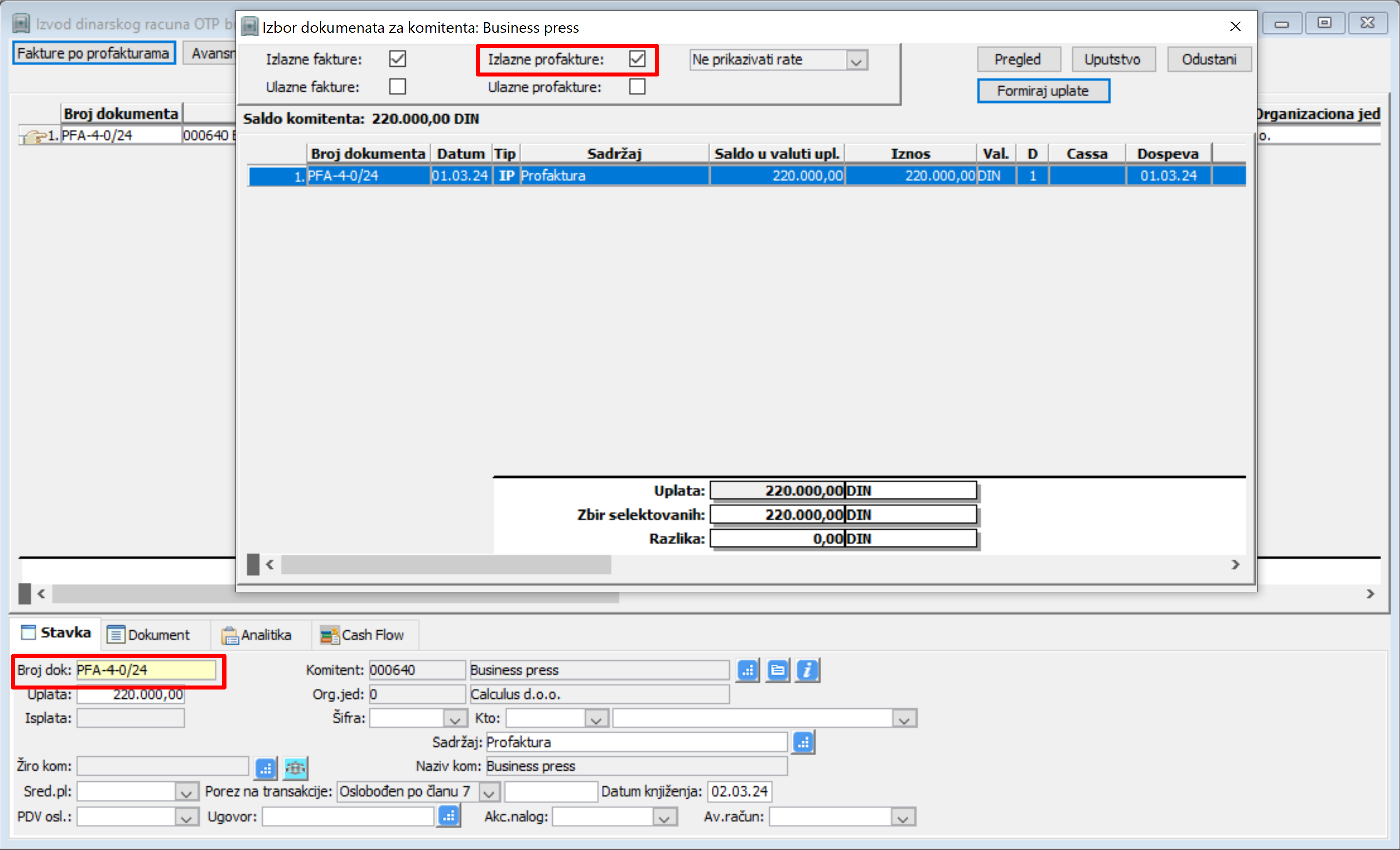Click the dialog's horizontal scrollbar track
1400x850 pixels.
[x=909, y=565]
